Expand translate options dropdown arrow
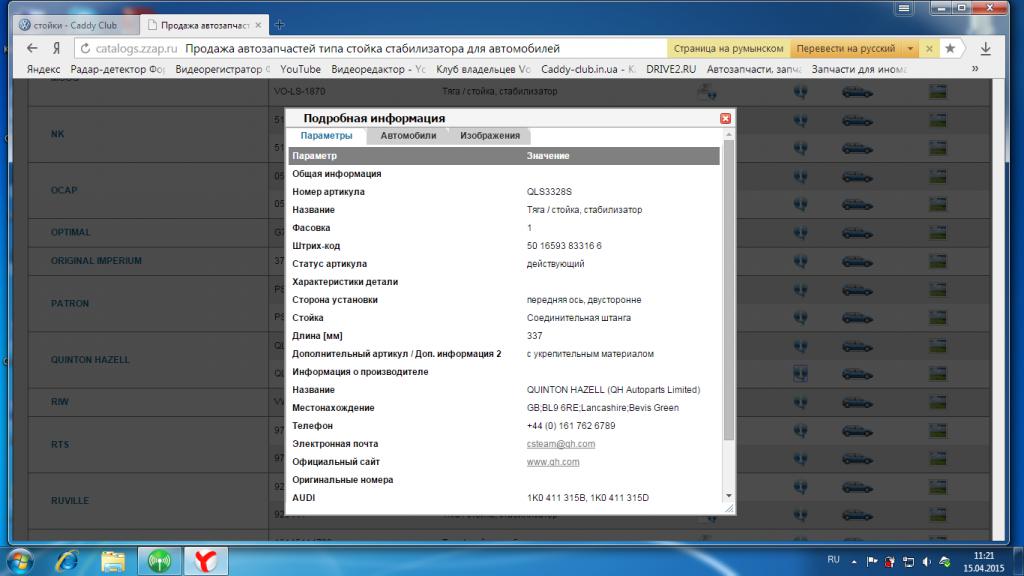 click(x=910, y=48)
